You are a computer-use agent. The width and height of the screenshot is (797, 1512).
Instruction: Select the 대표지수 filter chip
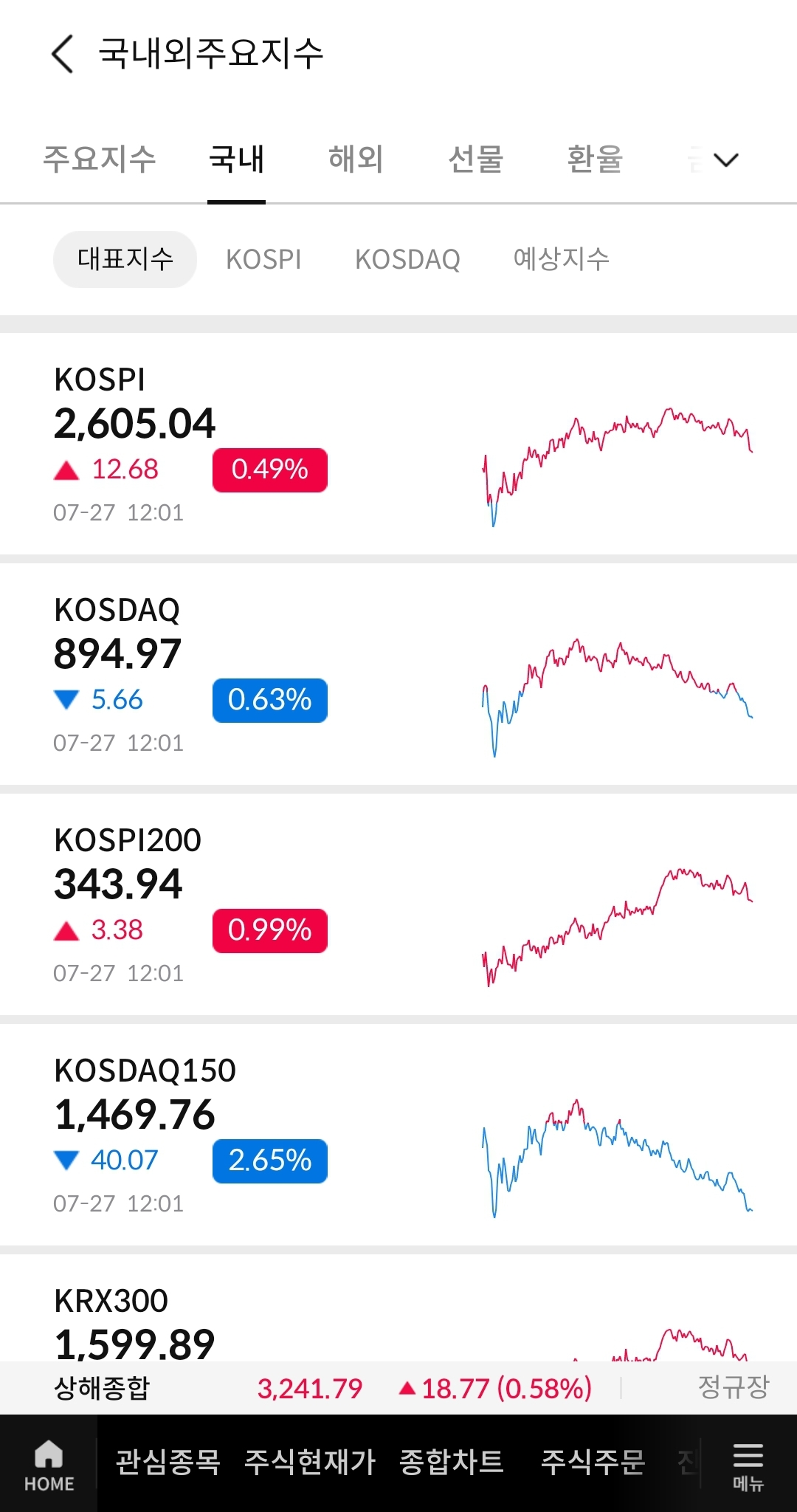coord(125,259)
